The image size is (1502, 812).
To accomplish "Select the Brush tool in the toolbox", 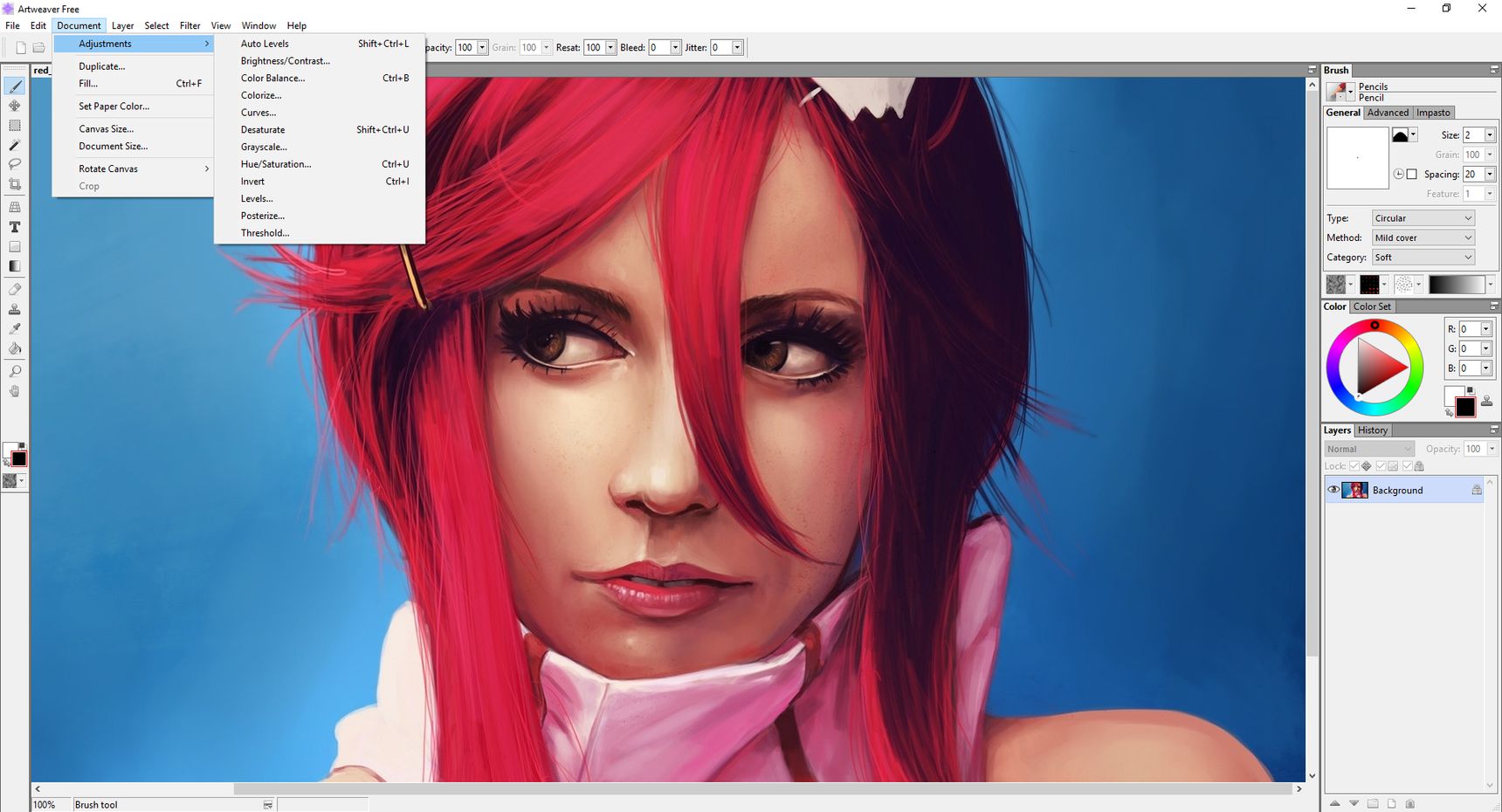I will [x=15, y=86].
